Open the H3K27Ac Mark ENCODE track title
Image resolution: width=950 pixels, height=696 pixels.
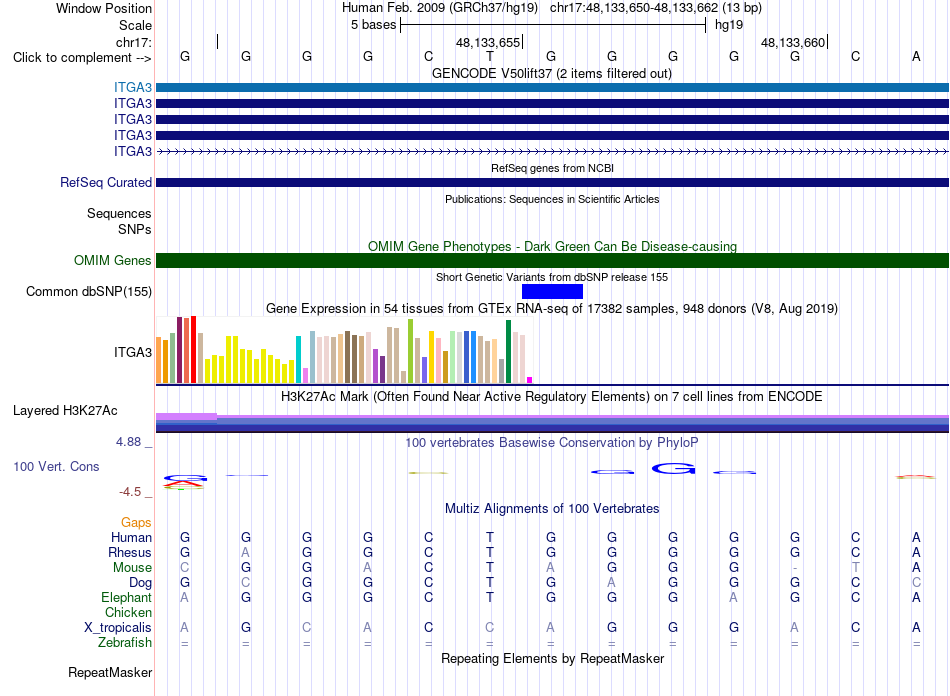[x=552, y=397]
